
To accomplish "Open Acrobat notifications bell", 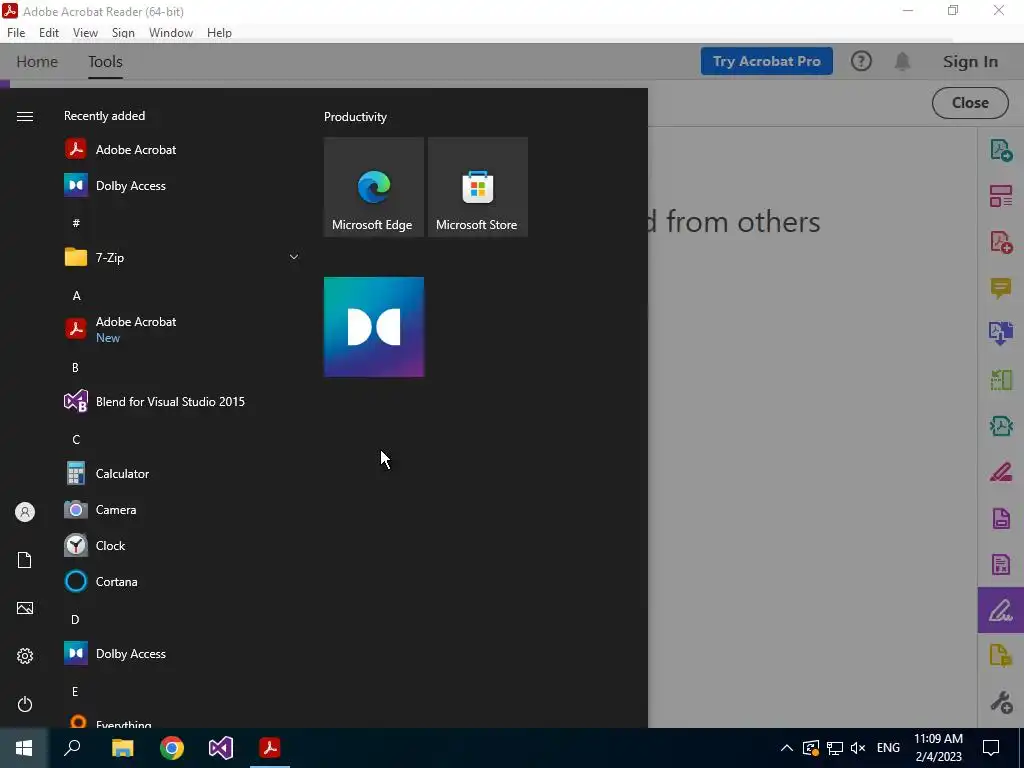I will click(902, 61).
